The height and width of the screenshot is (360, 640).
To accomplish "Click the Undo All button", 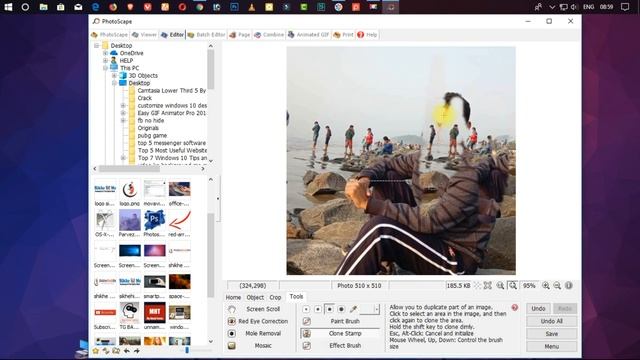I will point(551,321).
